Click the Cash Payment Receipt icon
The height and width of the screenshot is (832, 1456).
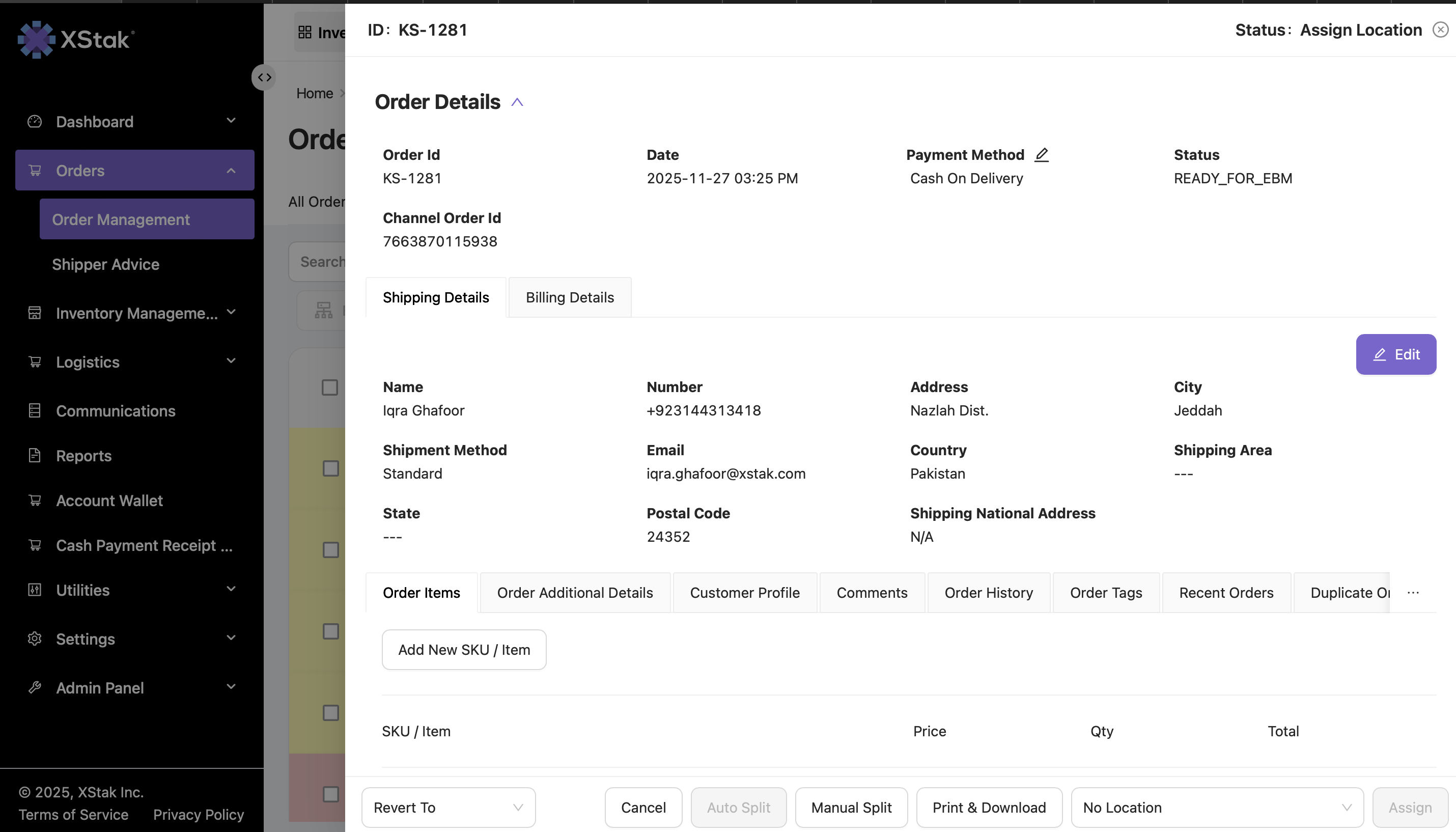(x=35, y=545)
